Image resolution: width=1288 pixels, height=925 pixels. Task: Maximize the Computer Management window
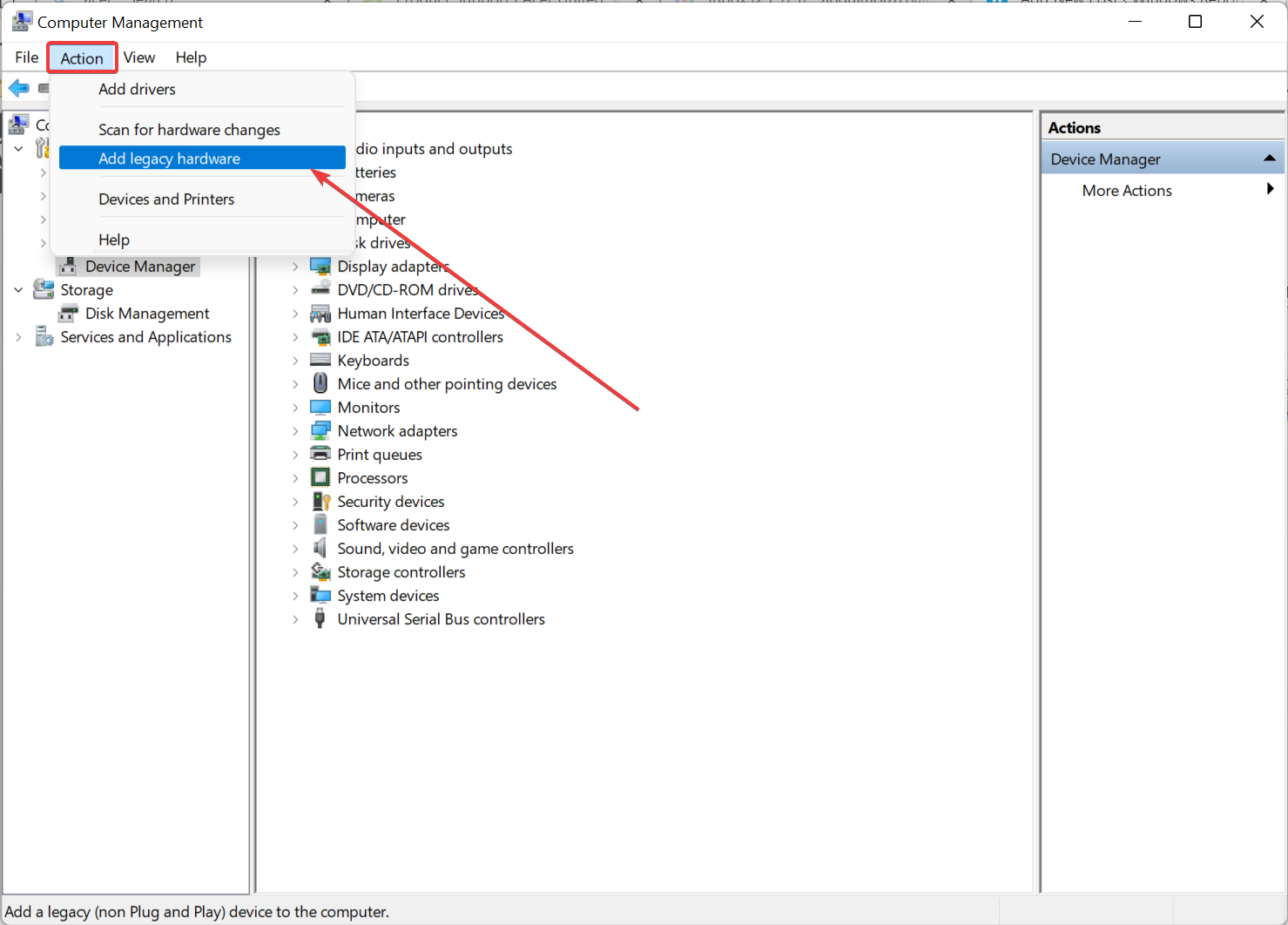click(x=1195, y=22)
